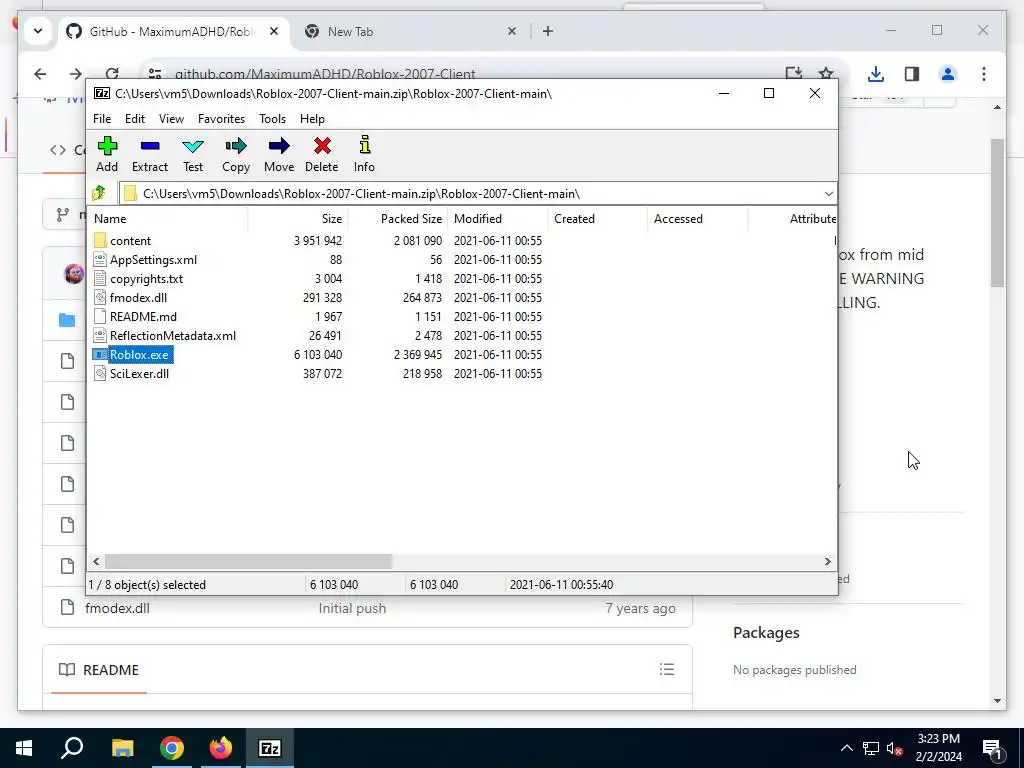Viewport: 1024px width, 768px height.
Task: Click the 7-Zip address path field
Action: (x=477, y=194)
